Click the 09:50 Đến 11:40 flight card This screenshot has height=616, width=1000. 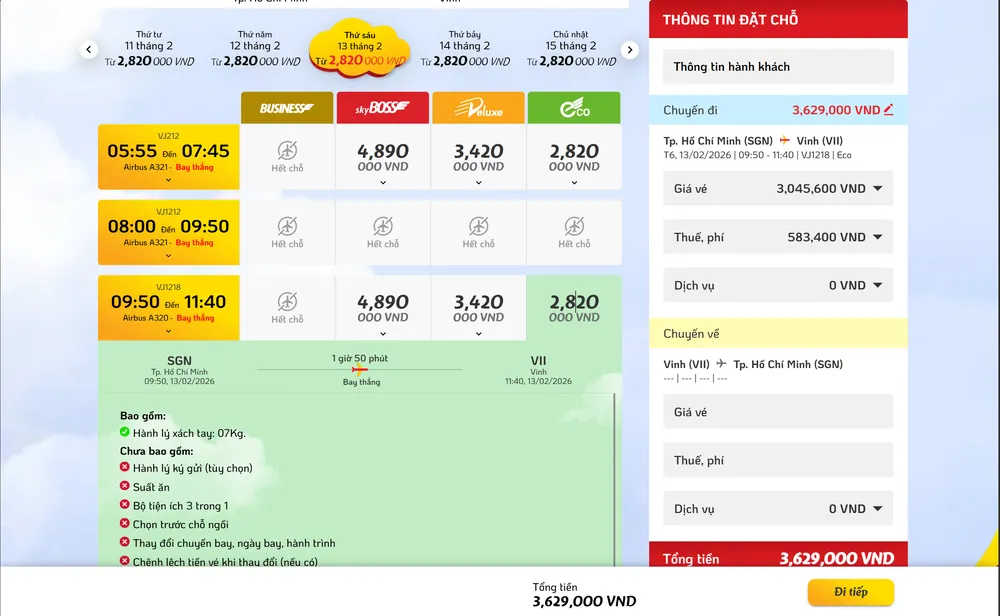click(168, 307)
